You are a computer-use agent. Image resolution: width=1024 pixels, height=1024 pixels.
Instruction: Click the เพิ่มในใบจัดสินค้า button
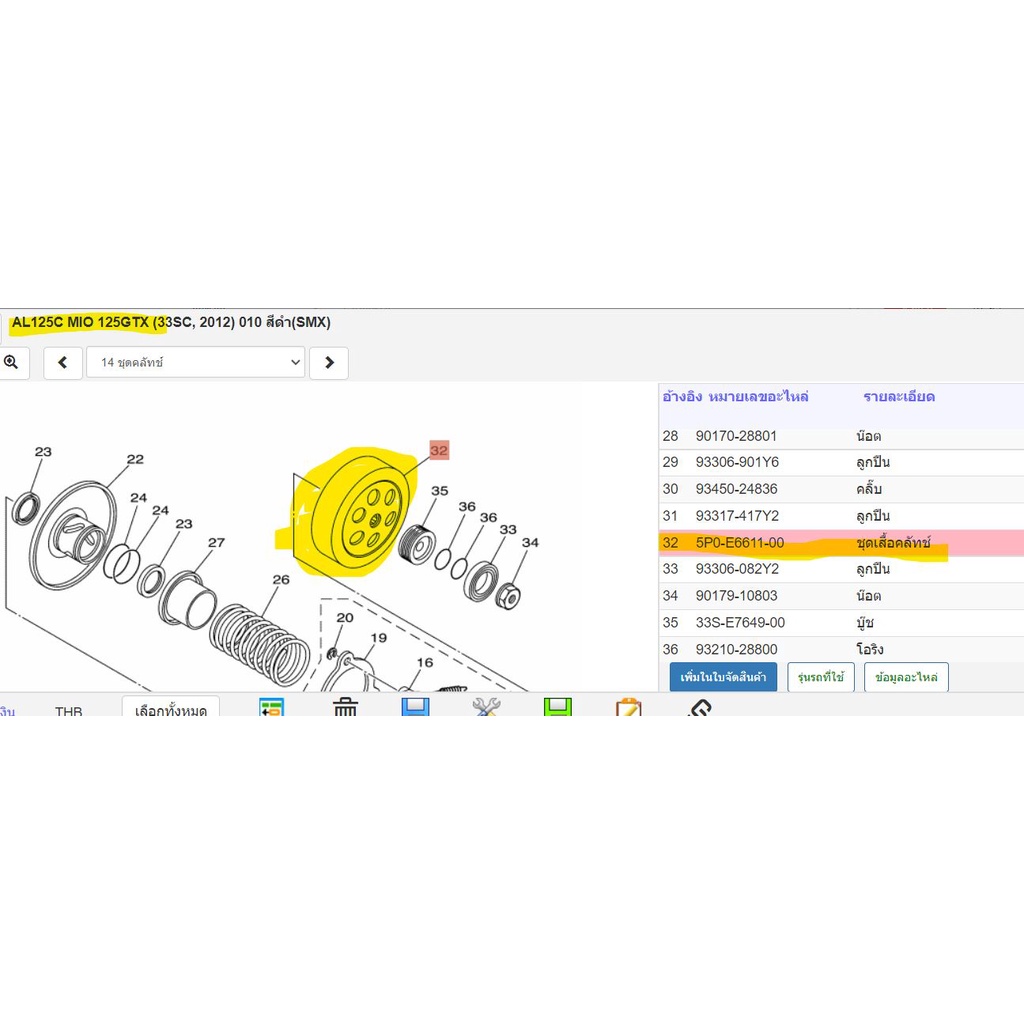(724, 677)
